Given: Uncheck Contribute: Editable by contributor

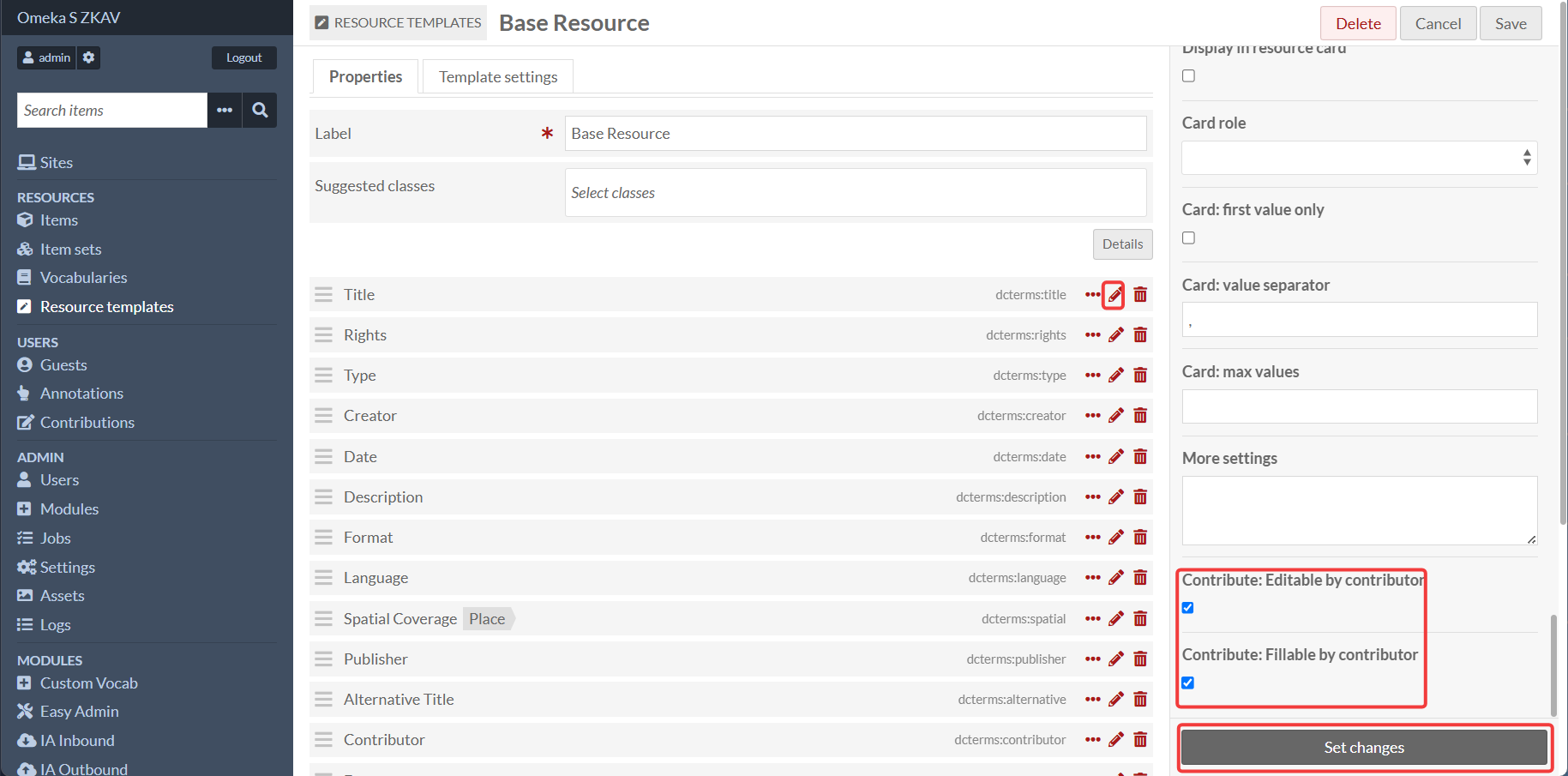Looking at the screenshot, I should click(x=1188, y=608).
